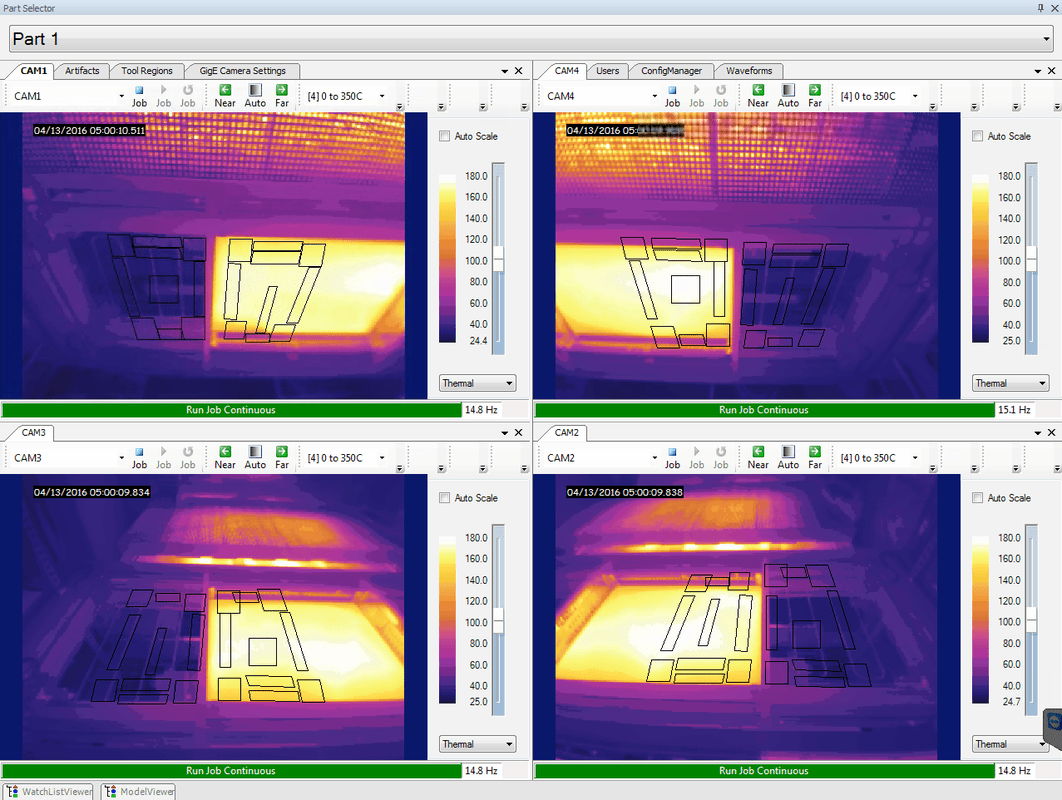Check Auto Scale in the CAM3 view
Screen dimensions: 1062x800
(x=445, y=498)
